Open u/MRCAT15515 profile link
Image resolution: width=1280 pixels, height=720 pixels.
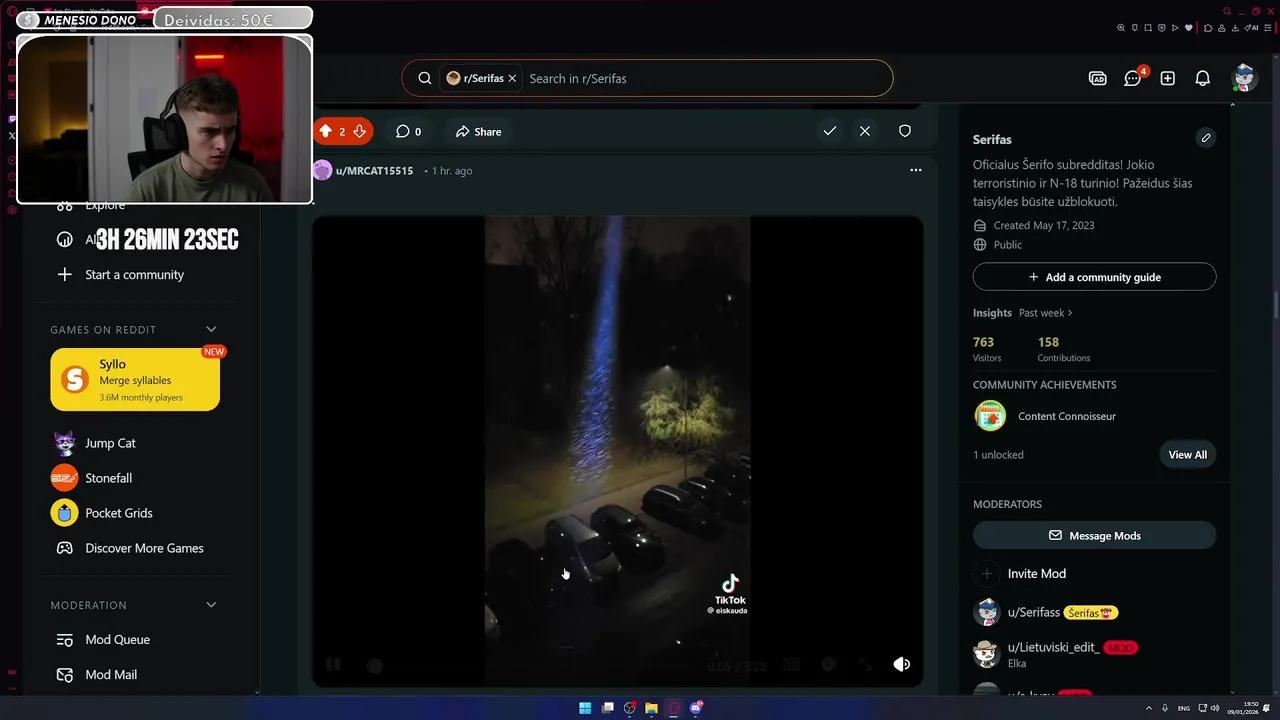click(374, 171)
